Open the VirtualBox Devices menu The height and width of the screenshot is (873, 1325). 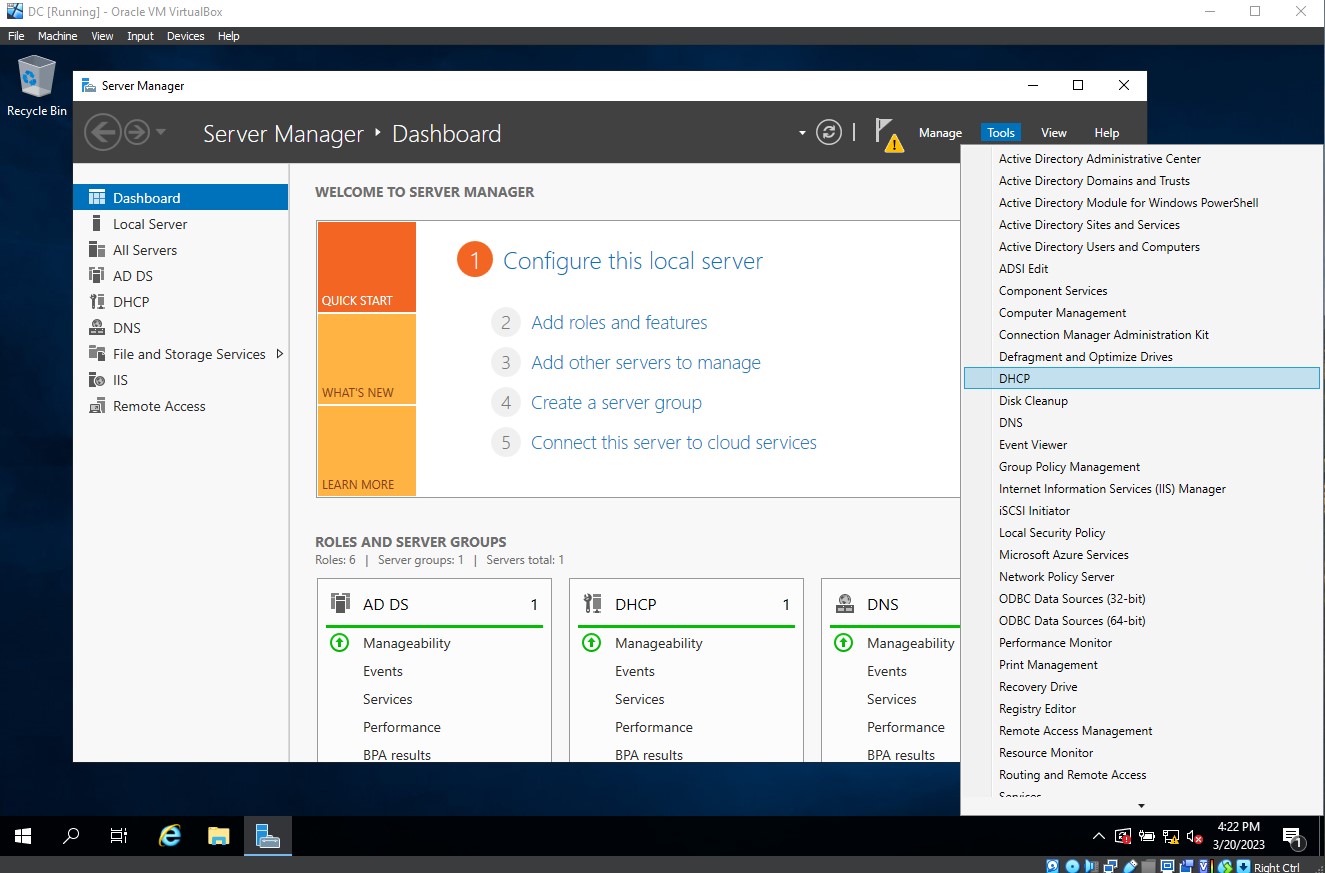[x=185, y=36]
